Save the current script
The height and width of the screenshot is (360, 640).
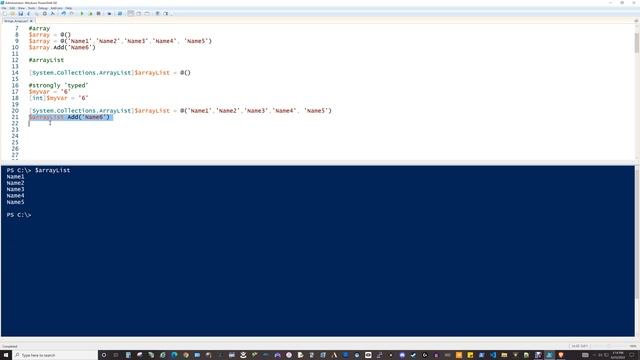[x=20, y=13]
